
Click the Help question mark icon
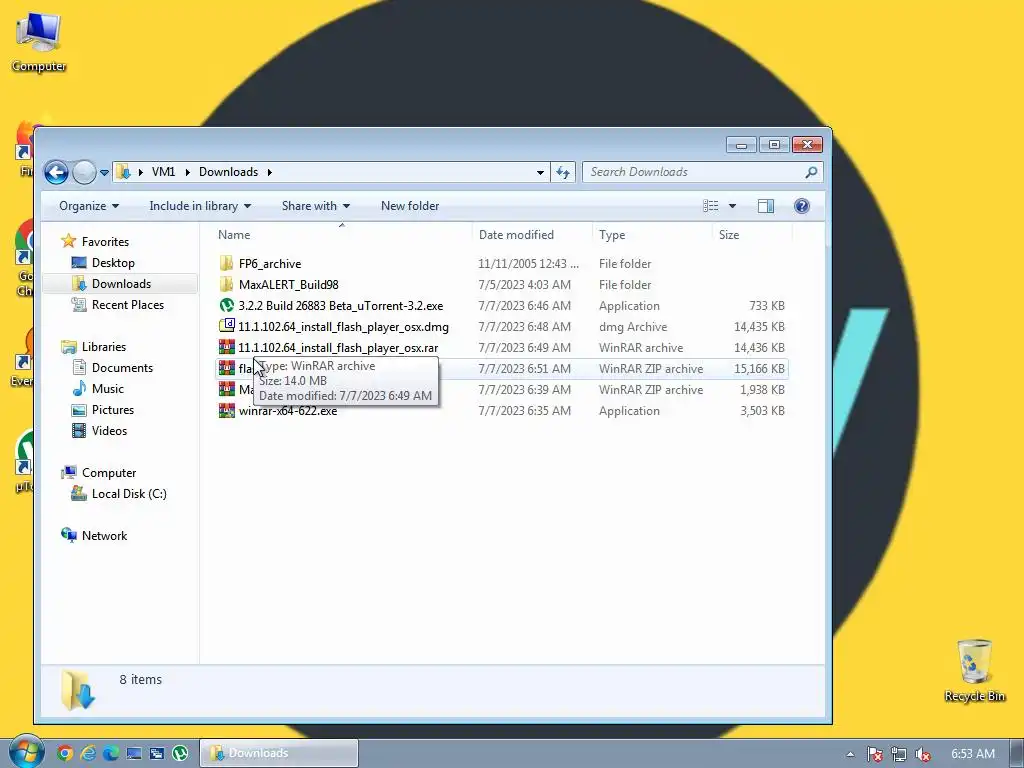(x=801, y=206)
